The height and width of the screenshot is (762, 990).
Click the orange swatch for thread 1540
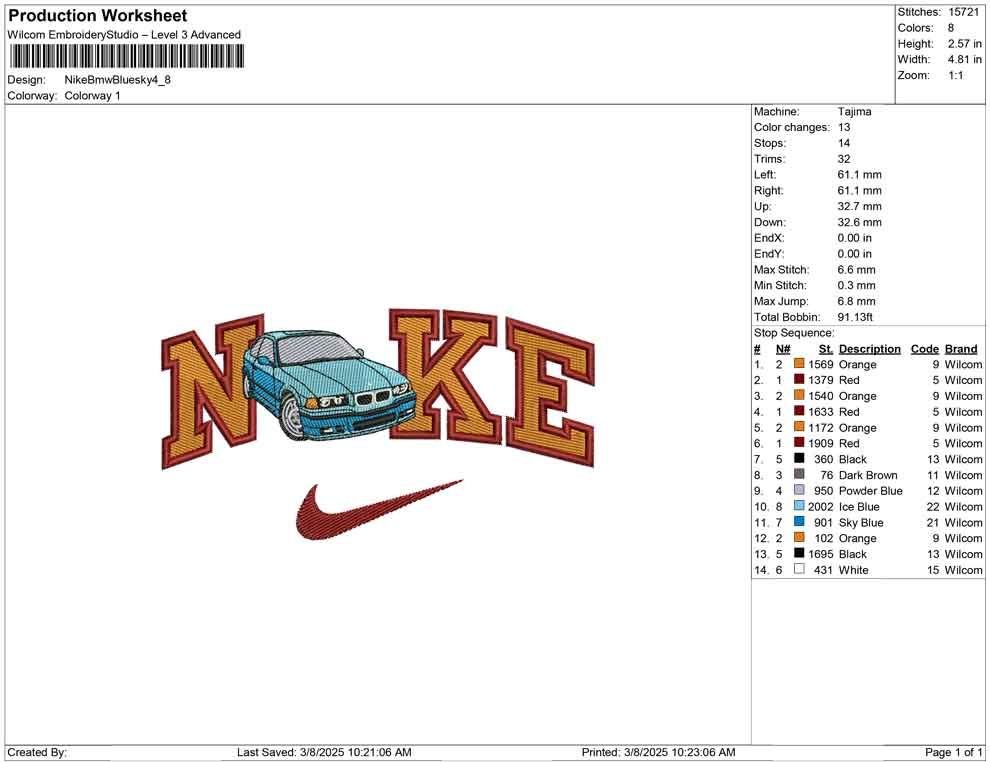799,395
